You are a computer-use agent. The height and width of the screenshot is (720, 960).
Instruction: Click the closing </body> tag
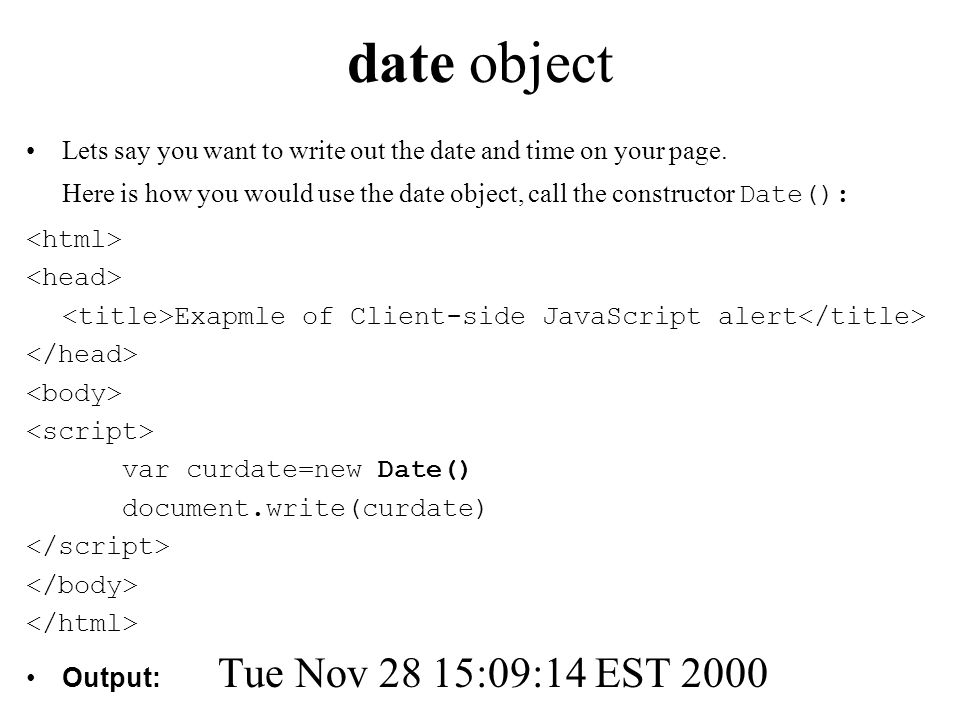tap(82, 586)
